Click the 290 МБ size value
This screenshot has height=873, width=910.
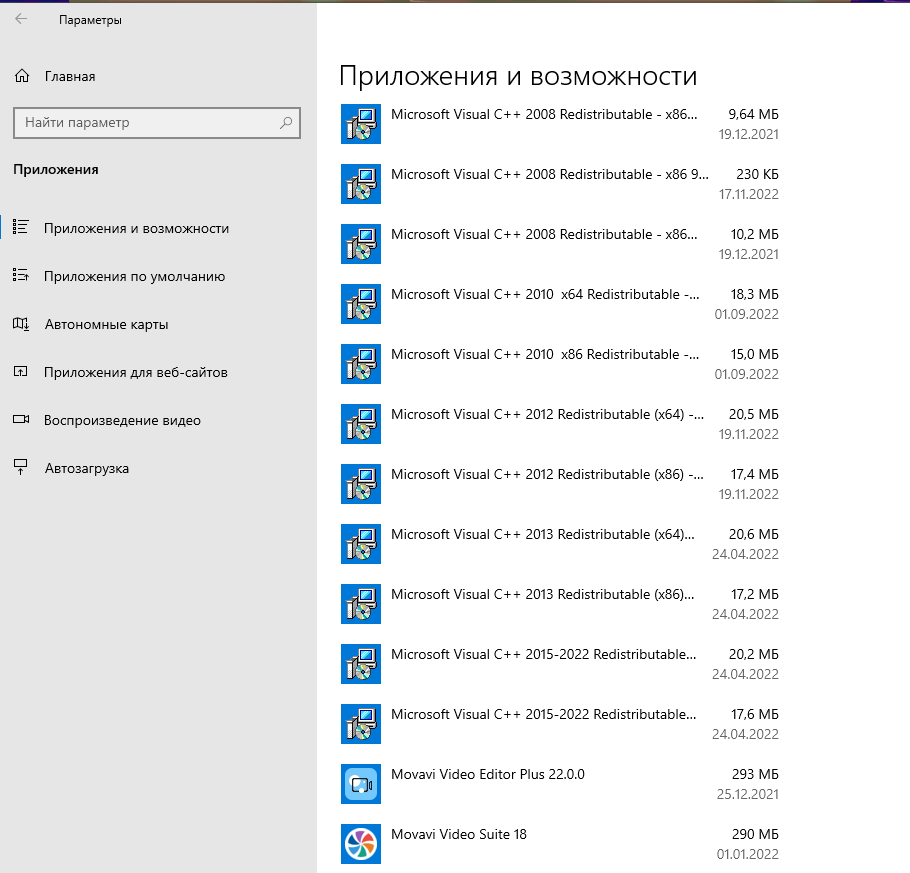pos(755,834)
